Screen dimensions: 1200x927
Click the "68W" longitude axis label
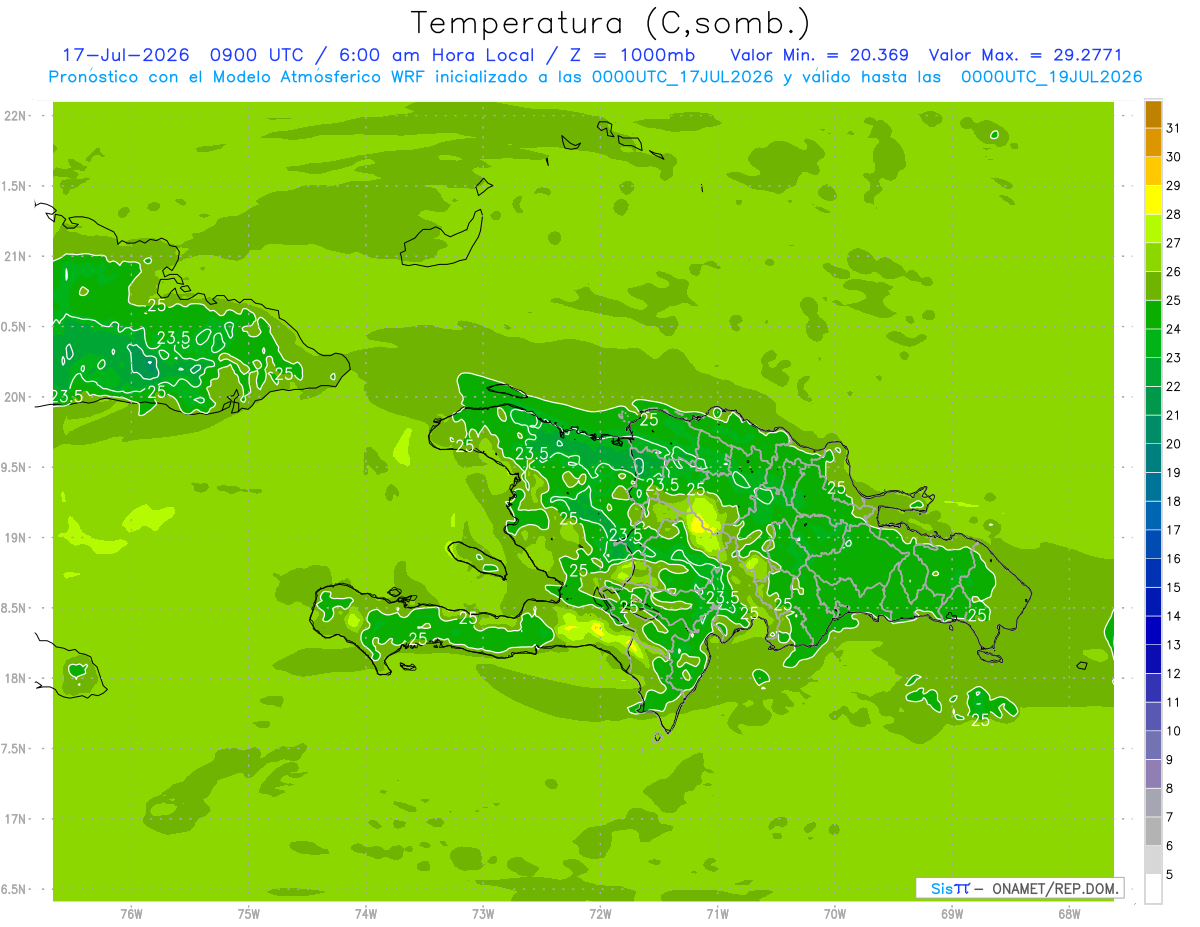[x=1069, y=913]
